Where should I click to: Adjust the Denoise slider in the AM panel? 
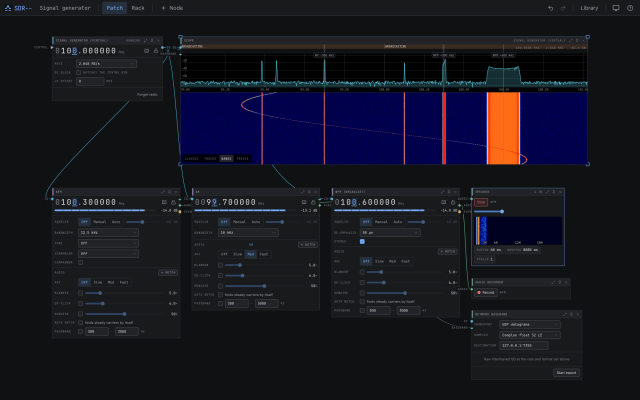[264, 286]
